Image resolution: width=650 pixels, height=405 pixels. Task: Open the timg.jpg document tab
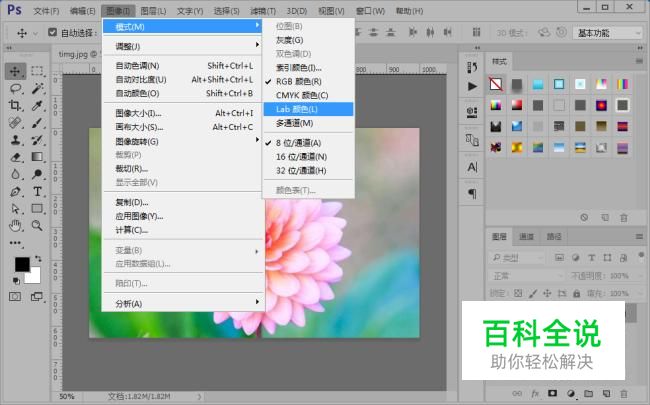tap(77, 54)
